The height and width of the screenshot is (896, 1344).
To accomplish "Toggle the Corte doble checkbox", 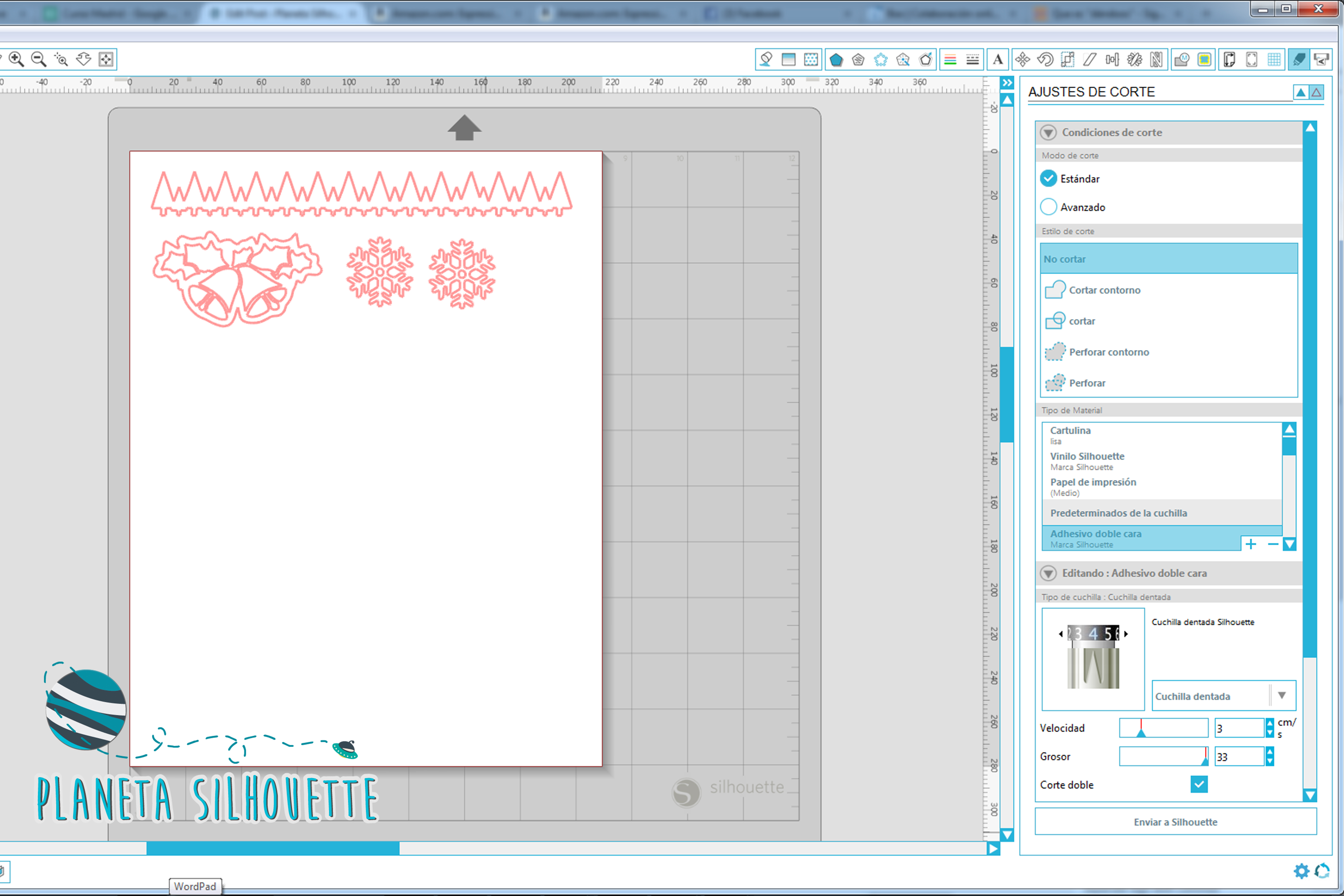I will click(1199, 785).
